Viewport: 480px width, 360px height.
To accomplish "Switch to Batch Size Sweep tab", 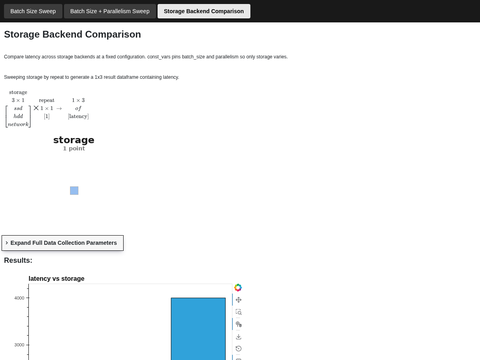I will click(33, 11).
